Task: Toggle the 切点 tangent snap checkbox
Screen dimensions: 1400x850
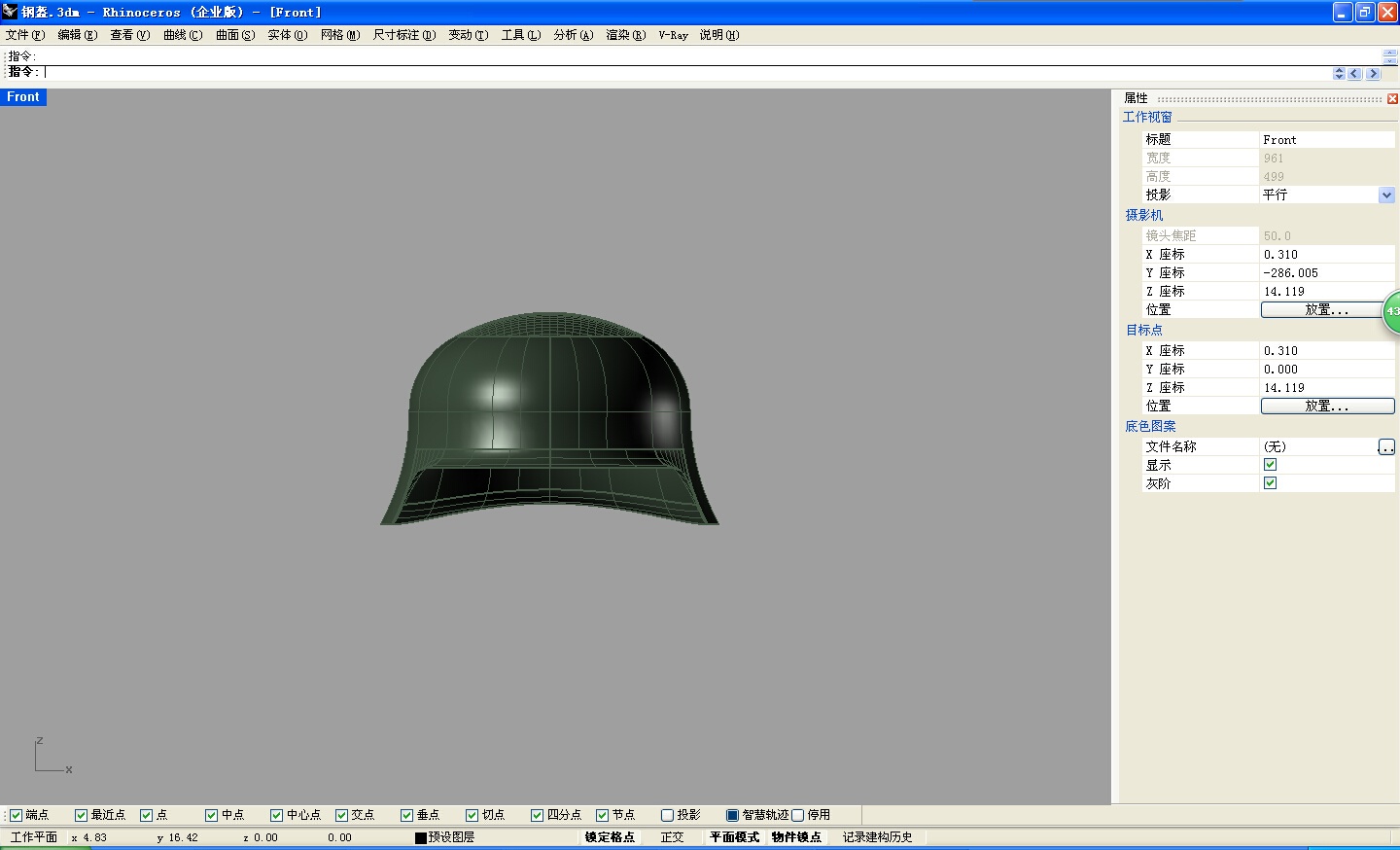Action: [472, 815]
